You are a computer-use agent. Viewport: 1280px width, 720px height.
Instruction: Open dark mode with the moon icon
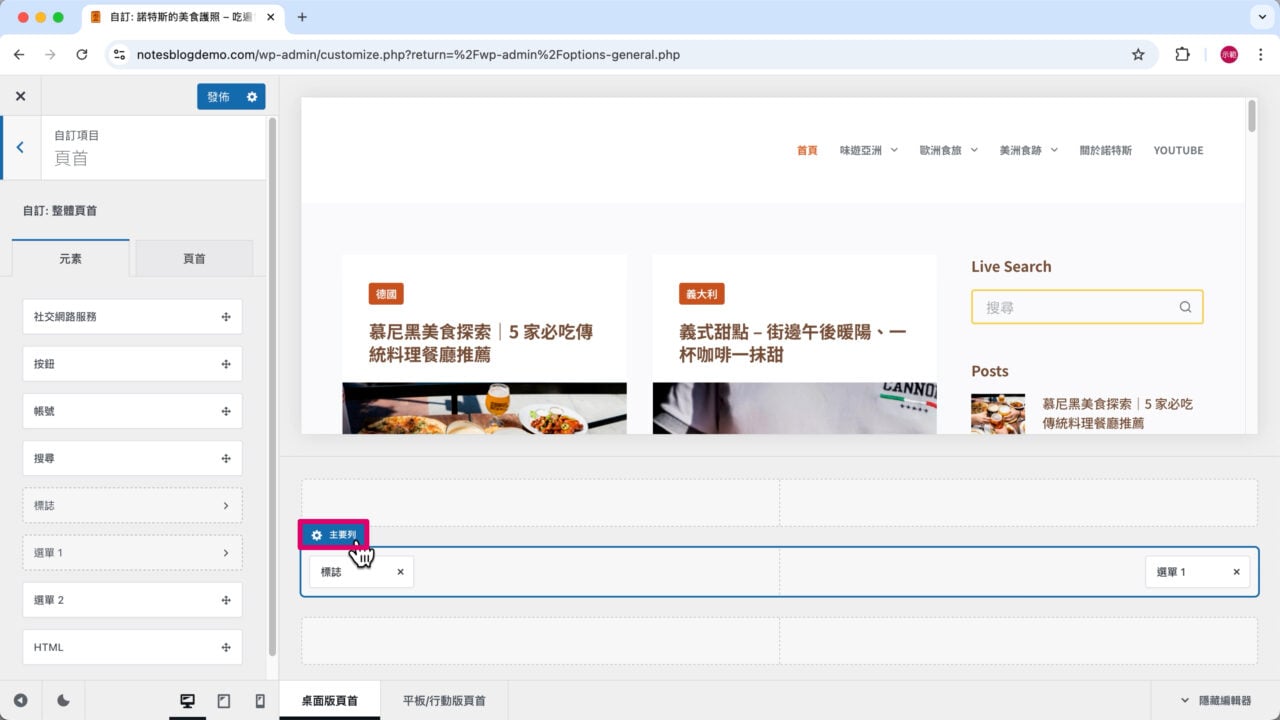[62, 700]
